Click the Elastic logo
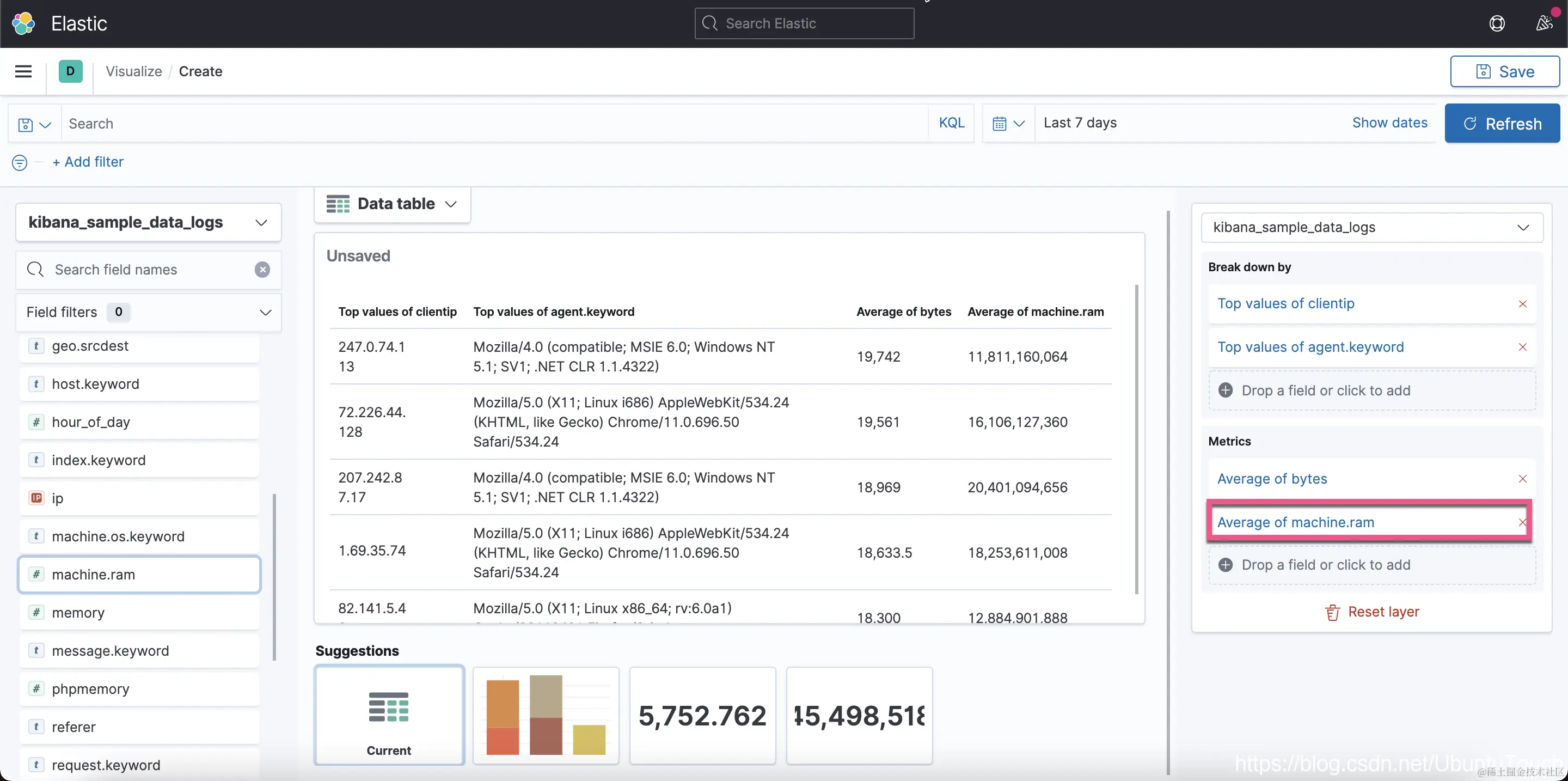Viewport: 1568px width, 781px height. (x=24, y=24)
